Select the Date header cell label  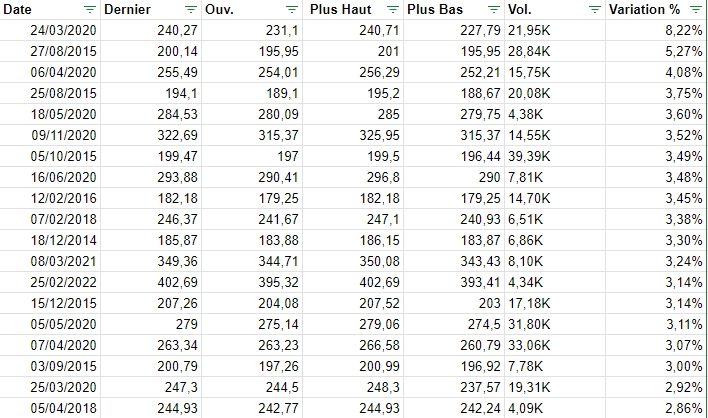point(18,9)
